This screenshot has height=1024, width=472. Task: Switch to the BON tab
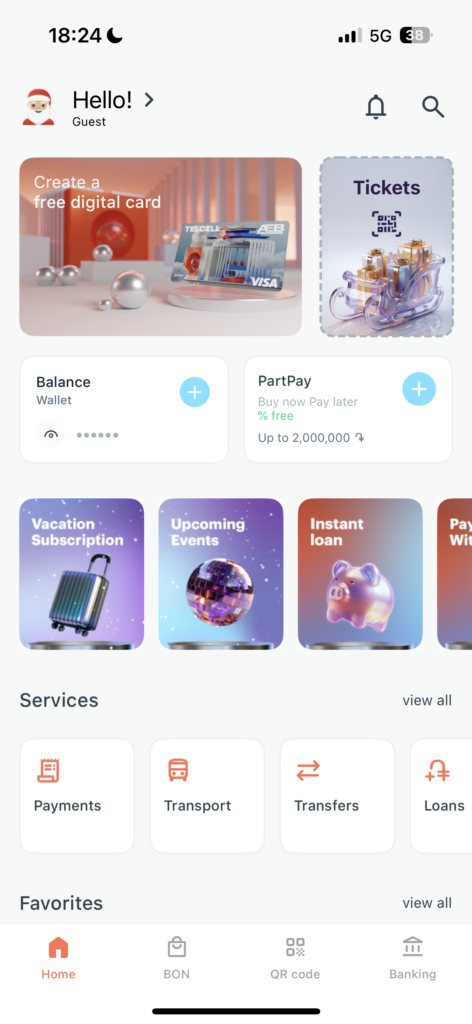[x=176, y=958]
